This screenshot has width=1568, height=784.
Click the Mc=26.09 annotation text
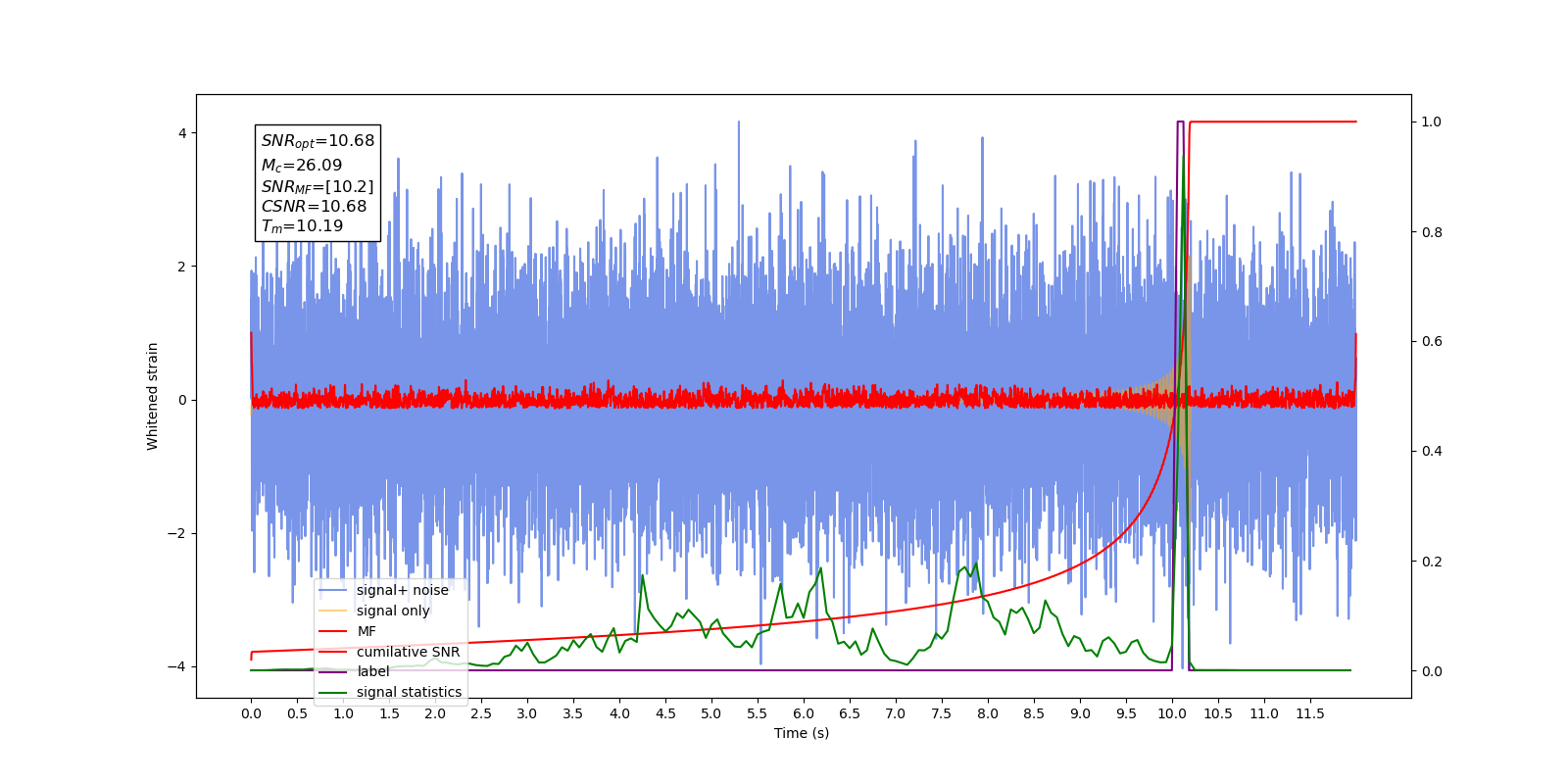click(302, 166)
